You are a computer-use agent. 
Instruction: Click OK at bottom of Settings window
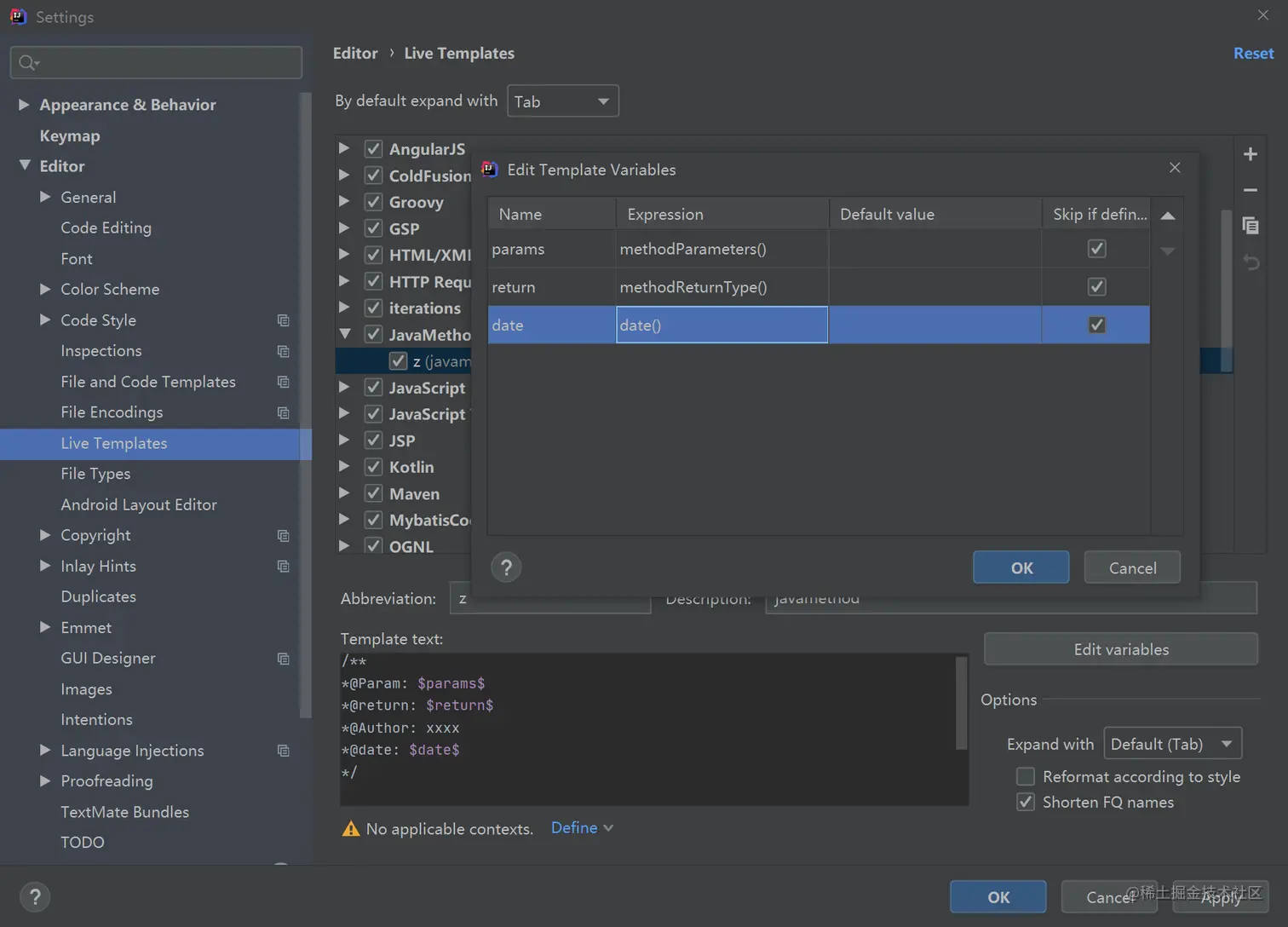click(x=998, y=897)
